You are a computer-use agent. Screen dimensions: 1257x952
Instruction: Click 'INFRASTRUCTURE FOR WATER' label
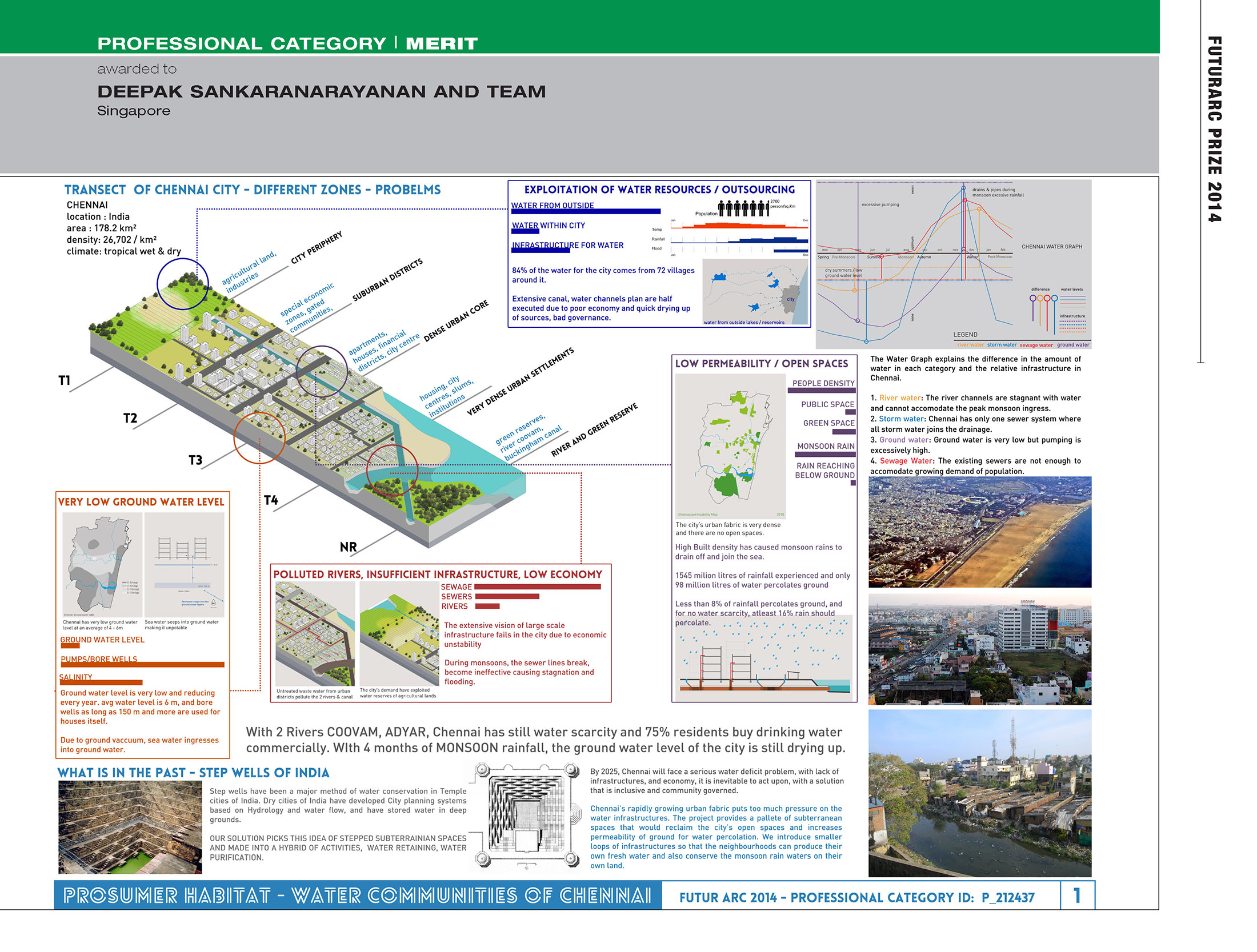(x=568, y=245)
